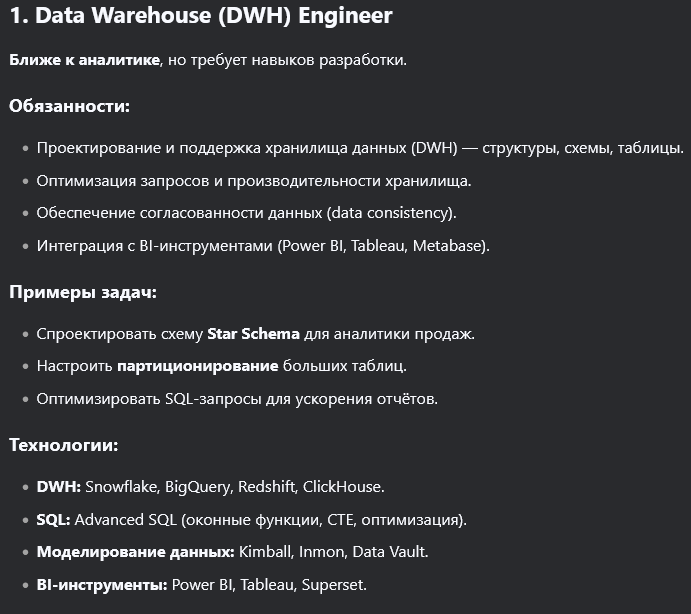Click the bold text "Ближе к аналитике"
The image size is (691, 614).
85,61
